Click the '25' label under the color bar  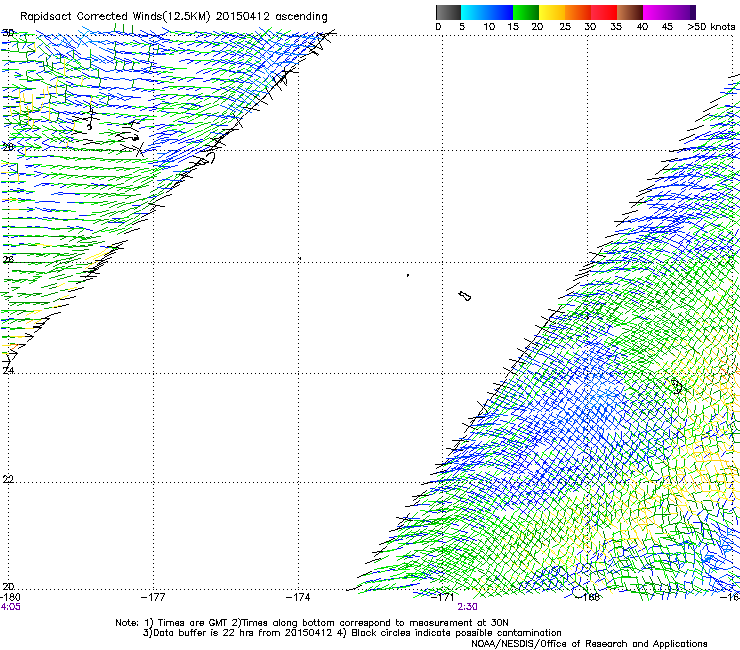565,26
